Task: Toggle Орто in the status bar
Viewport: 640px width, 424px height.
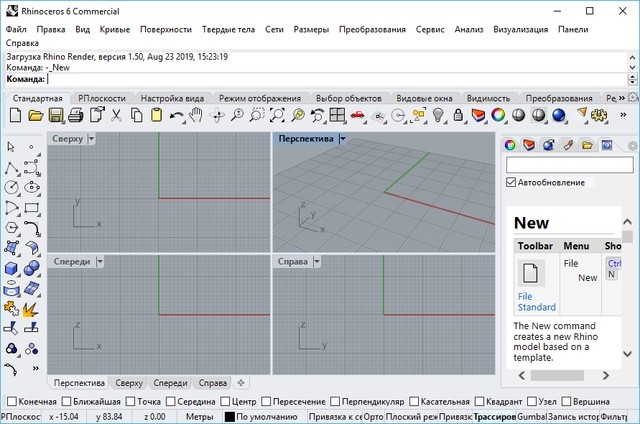Action: point(374,416)
